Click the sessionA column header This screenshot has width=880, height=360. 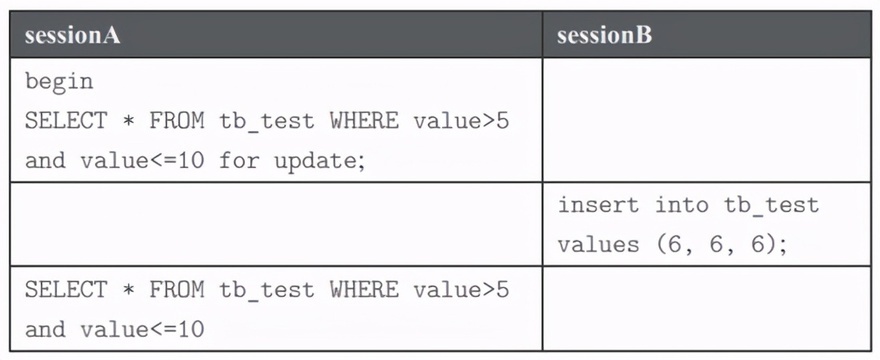click(72, 36)
